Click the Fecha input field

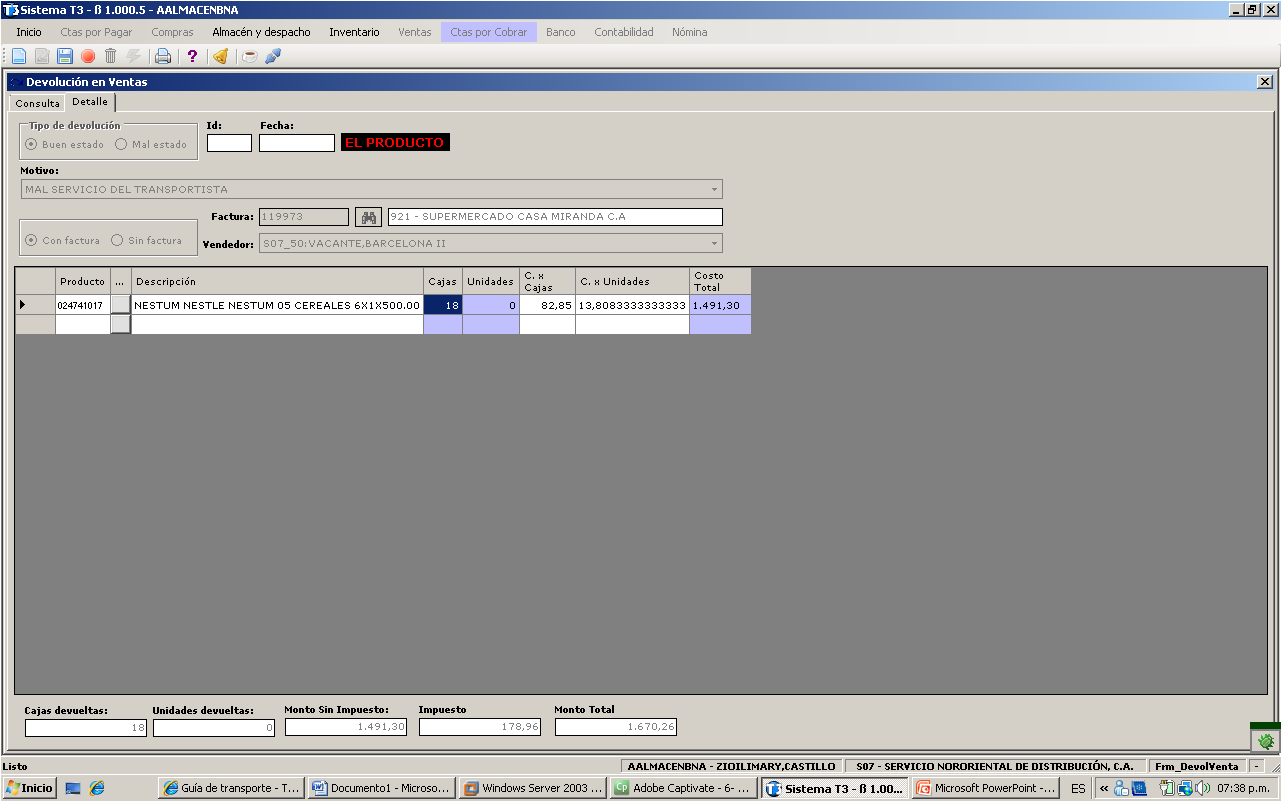297,143
